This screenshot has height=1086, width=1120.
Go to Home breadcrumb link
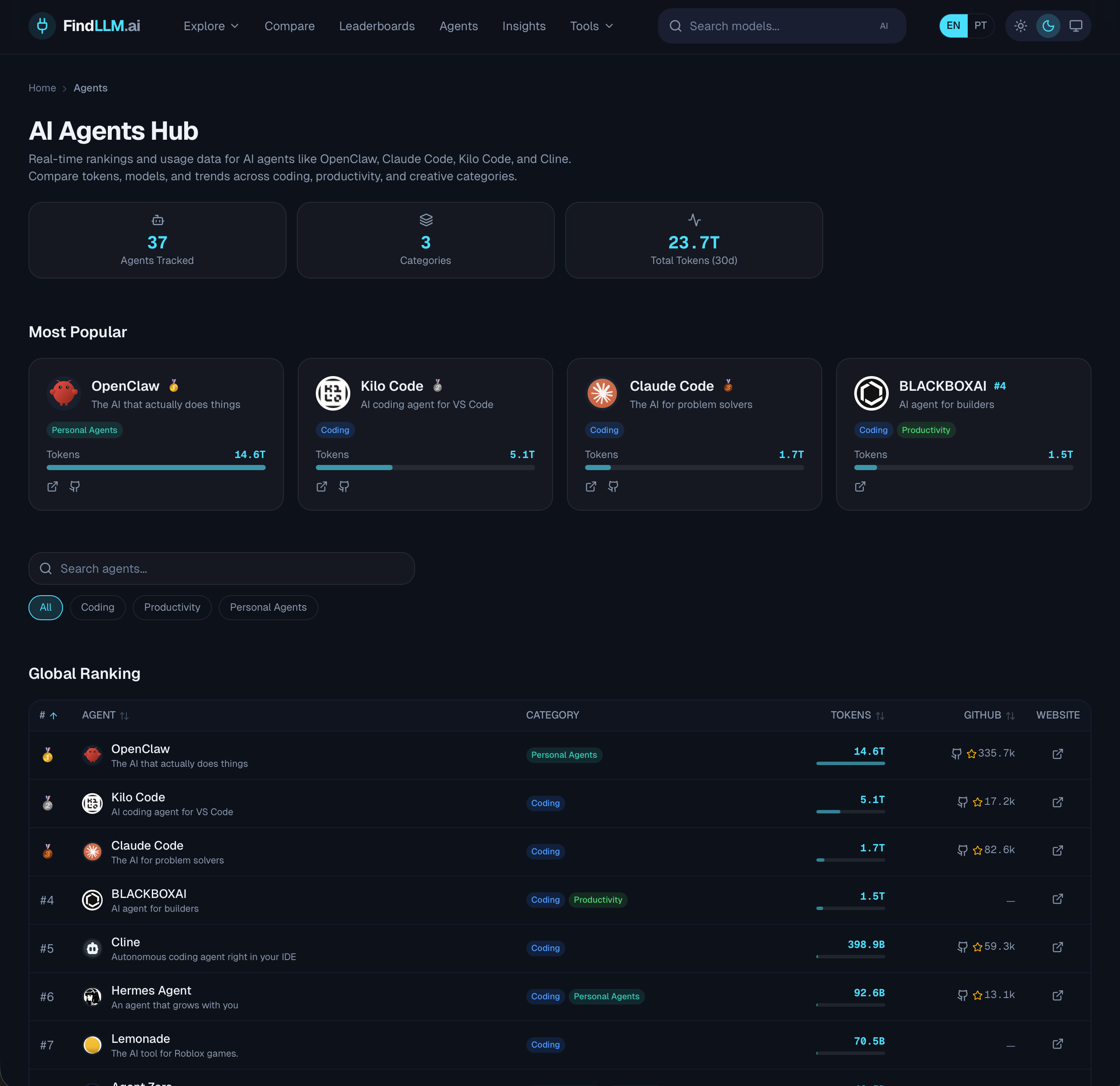pos(42,88)
